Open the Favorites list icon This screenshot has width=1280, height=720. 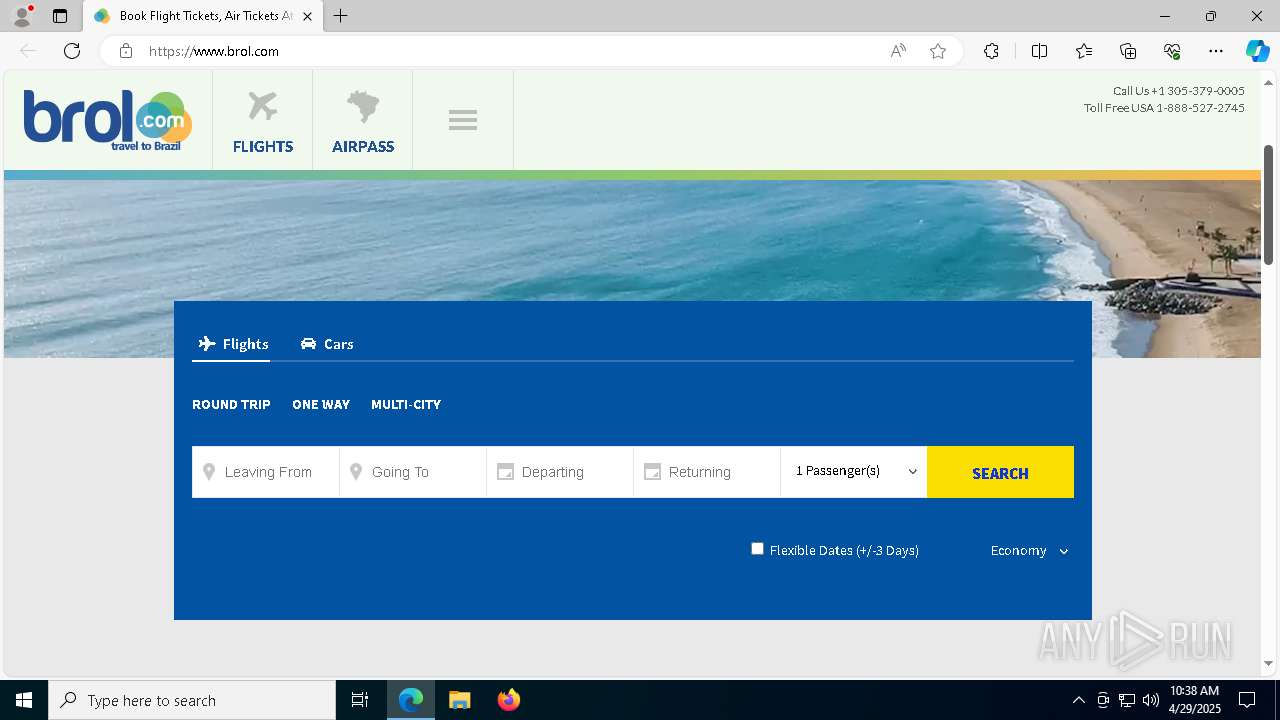click(1084, 51)
